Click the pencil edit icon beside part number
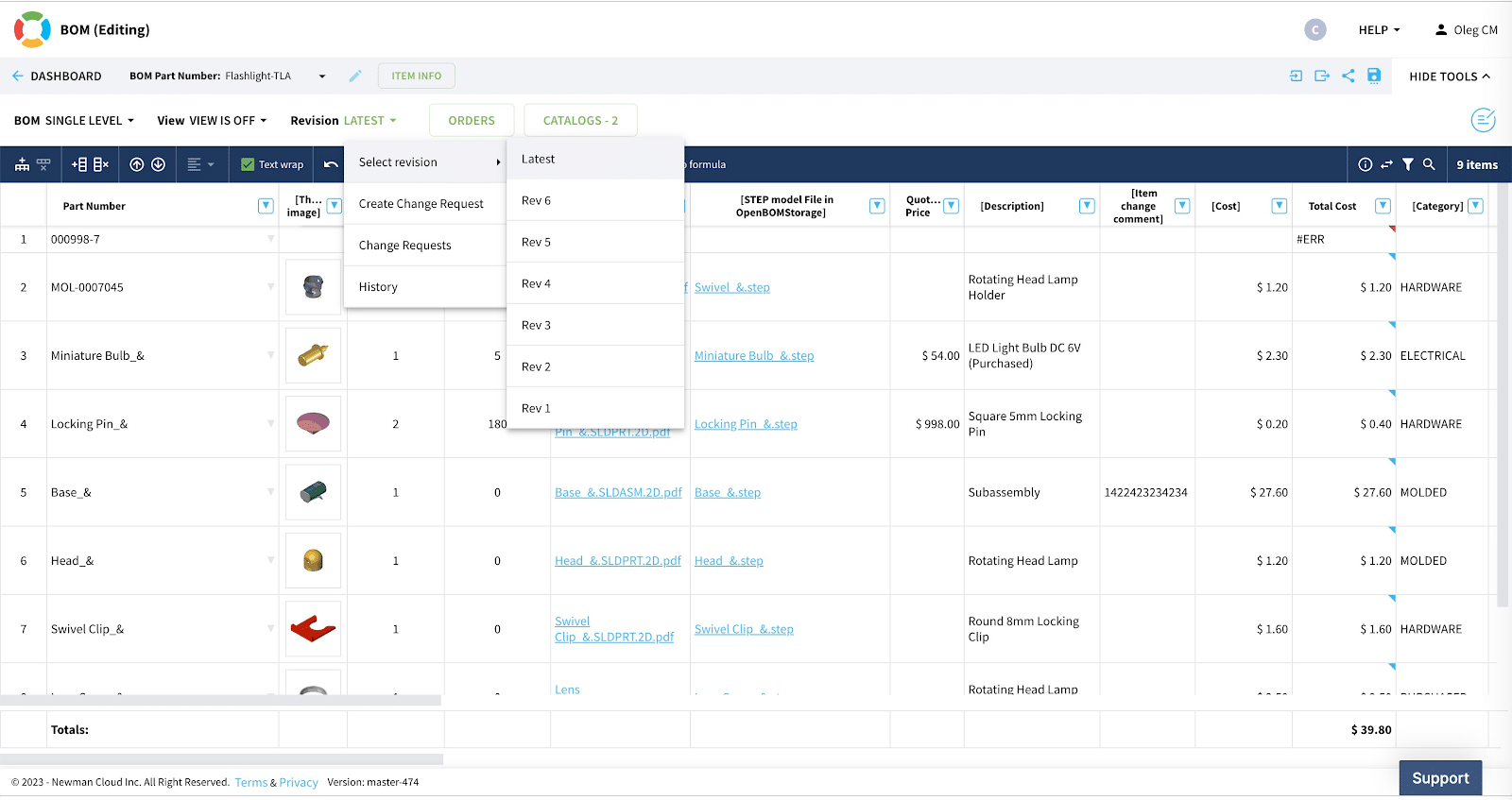This screenshot has height=800, width=1512. 355,76
